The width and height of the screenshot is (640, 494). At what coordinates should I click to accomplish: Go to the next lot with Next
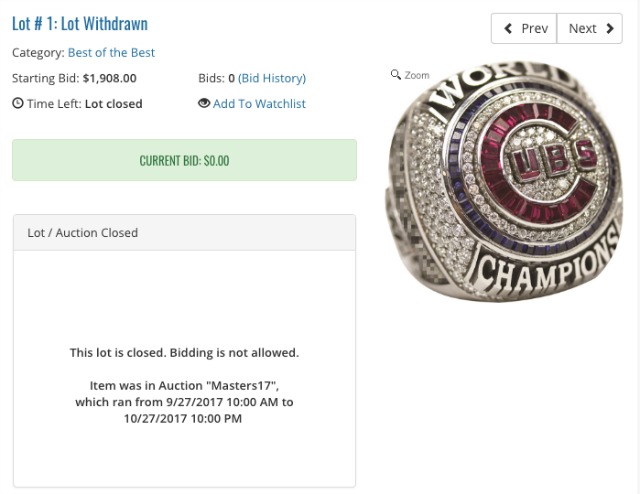(588, 28)
